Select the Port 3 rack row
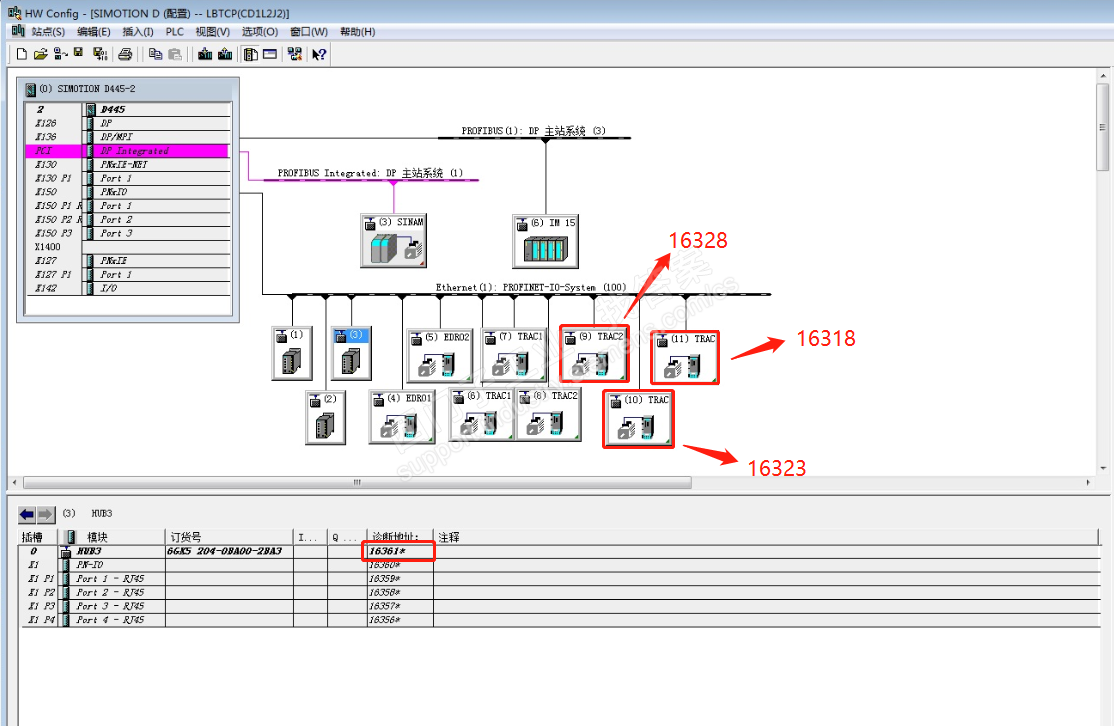1114x726 pixels. pos(128,233)
